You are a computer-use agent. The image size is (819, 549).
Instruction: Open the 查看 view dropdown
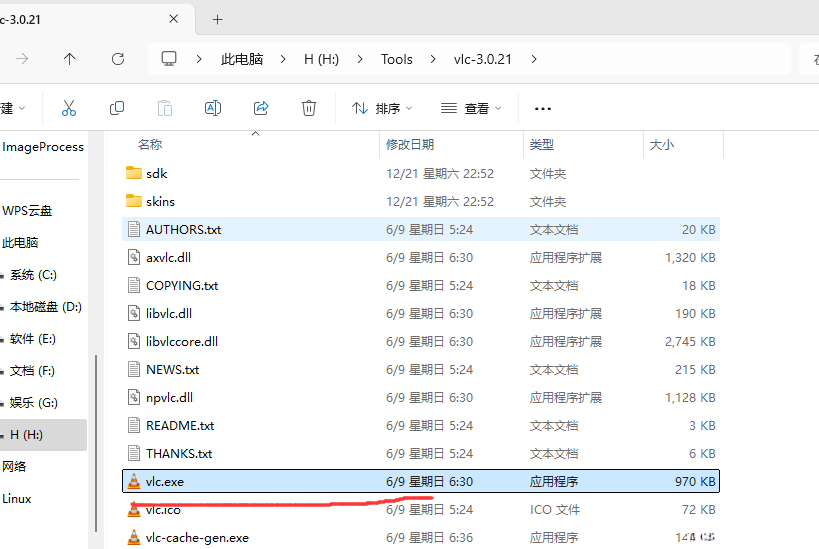click(471, 108)
